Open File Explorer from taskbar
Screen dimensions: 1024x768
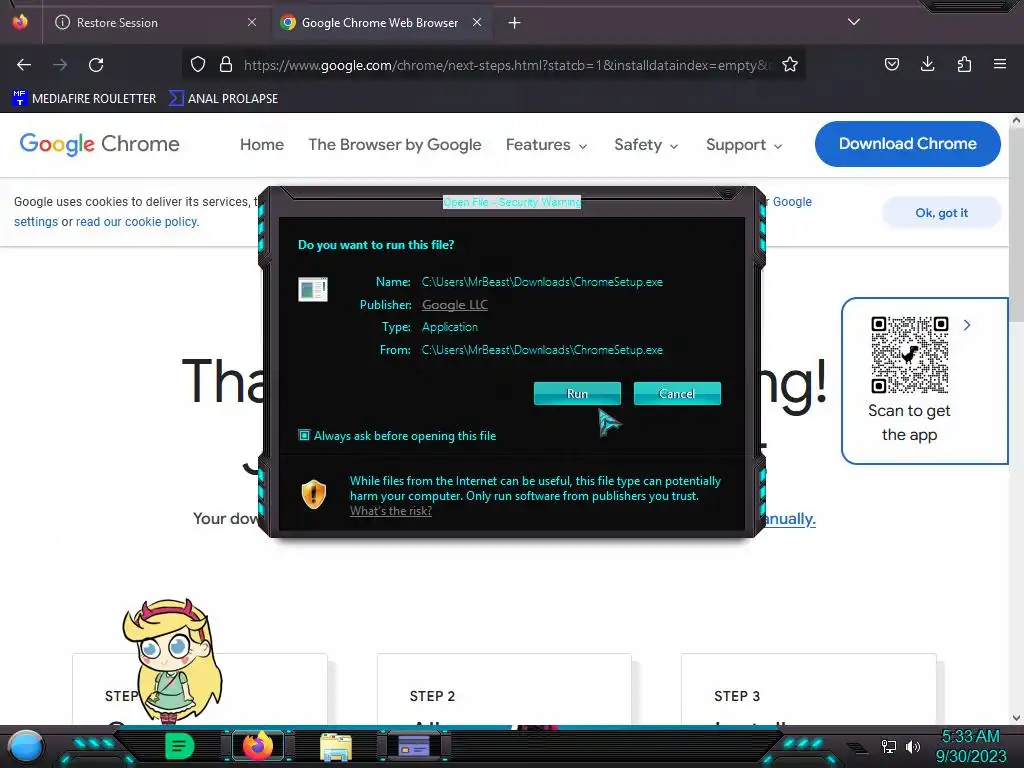336,746
